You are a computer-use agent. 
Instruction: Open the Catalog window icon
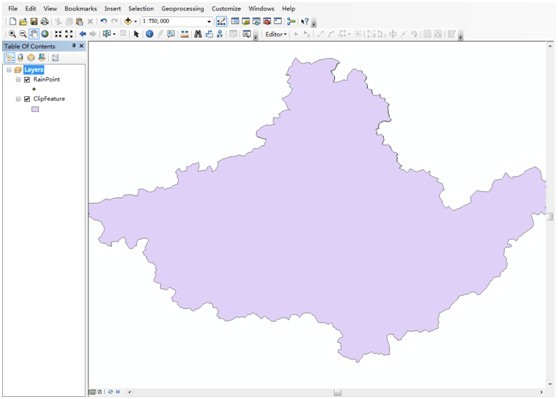[246, 21]
